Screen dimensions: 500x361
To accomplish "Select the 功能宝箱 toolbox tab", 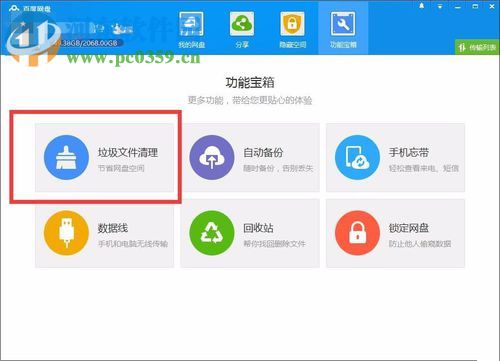I will (x=343, y=29).
